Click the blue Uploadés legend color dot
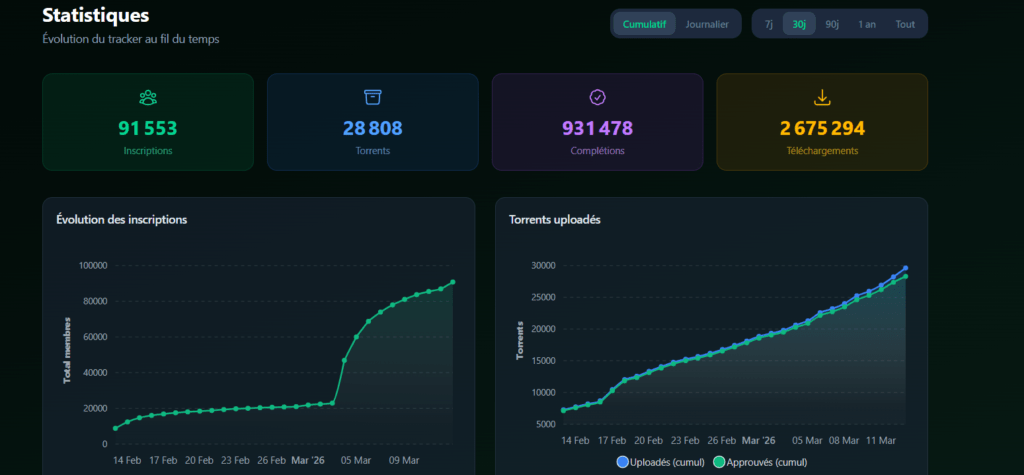The height and width of the screenshot is (475, 1024). [623, 462]
